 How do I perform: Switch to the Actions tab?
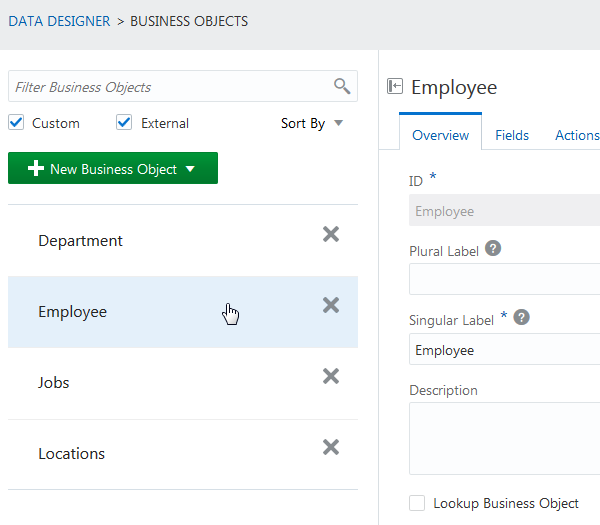(577, 136)
